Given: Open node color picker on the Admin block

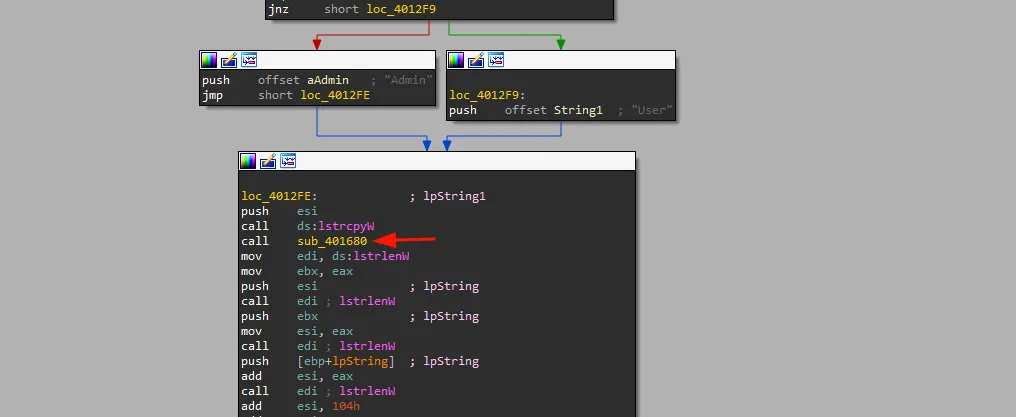Looking at the screenshot, I should coord(209,60).
